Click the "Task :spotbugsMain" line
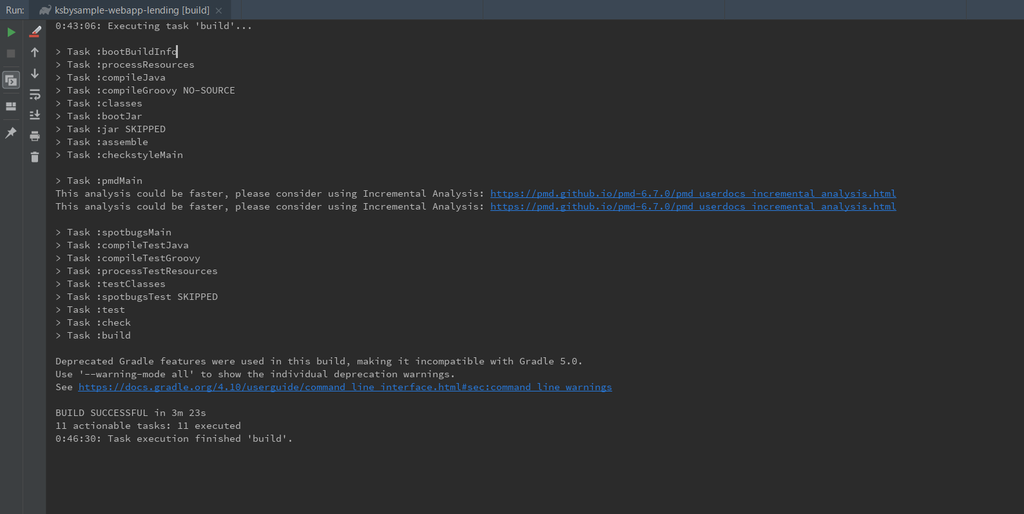Screen dimensions: 1024x514 click(x=113, y=233)
